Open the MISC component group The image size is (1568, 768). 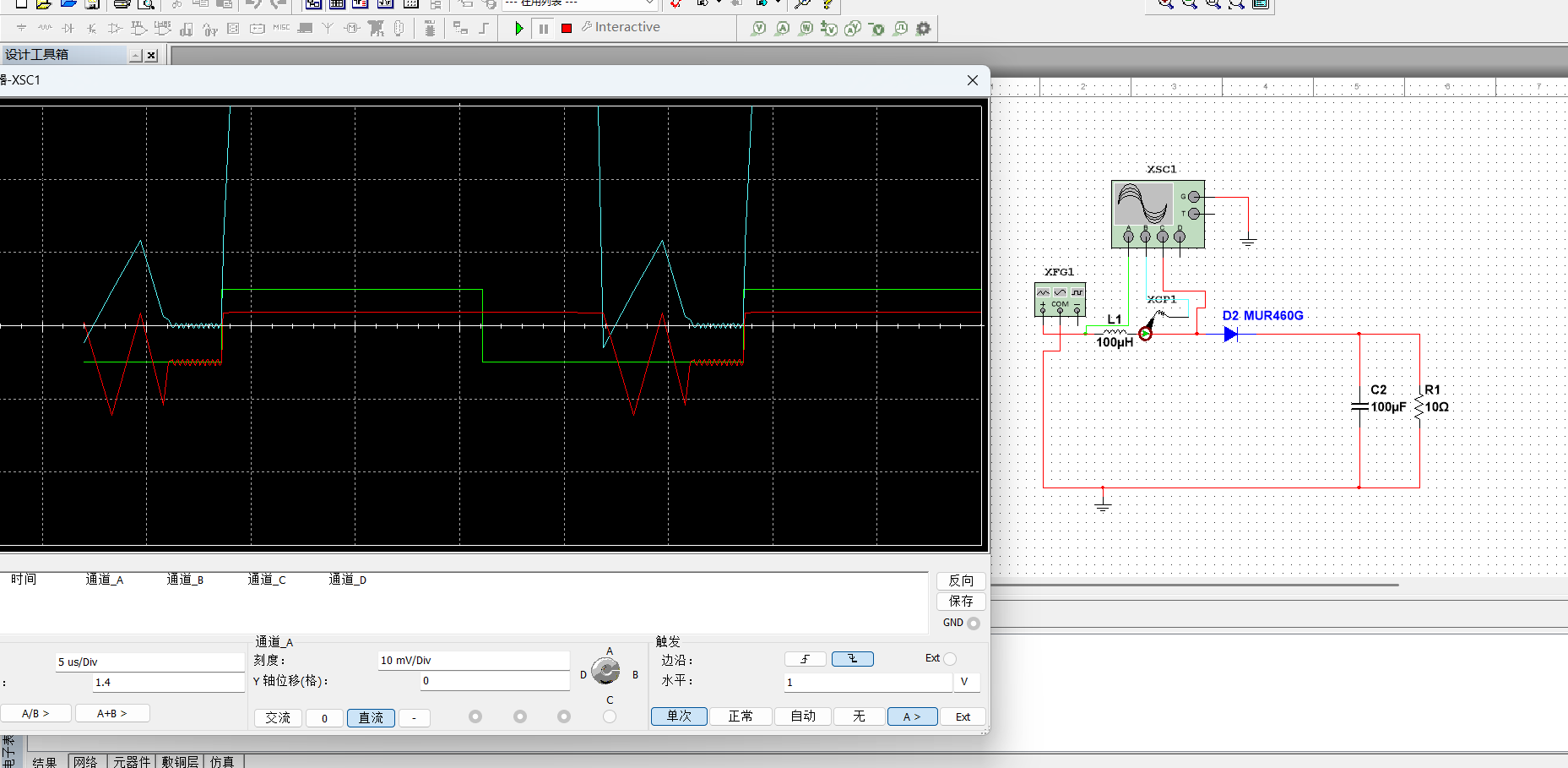pyautogui.click(x=281, y=28)
